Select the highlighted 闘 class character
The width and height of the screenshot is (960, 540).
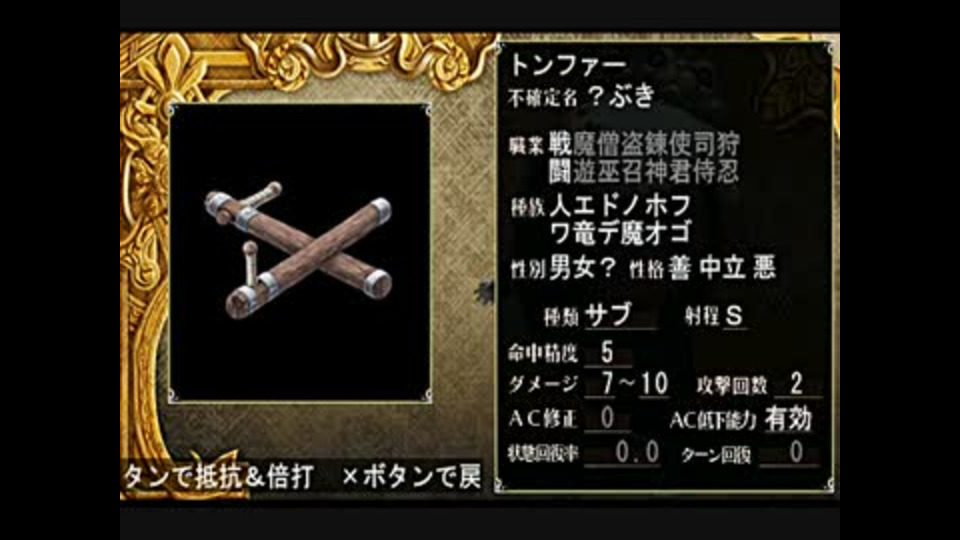point(560,172)
